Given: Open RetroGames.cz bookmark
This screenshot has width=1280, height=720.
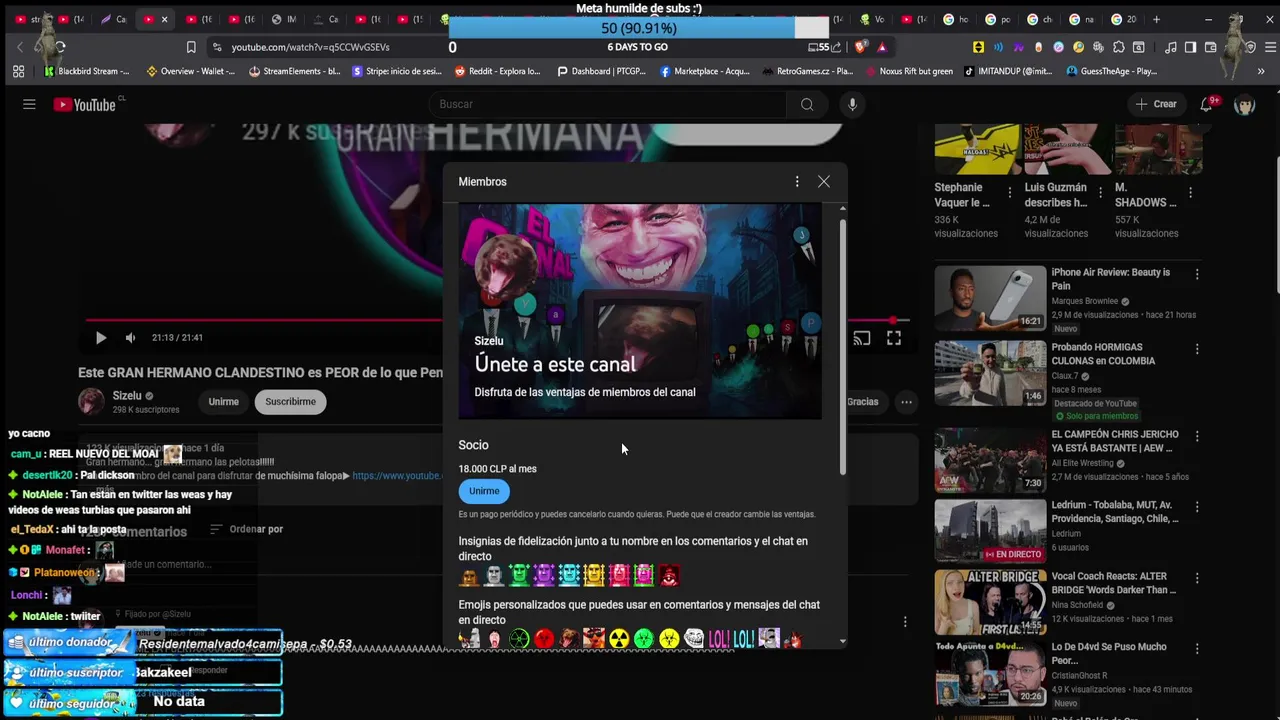Looking at the screenshot, I should [807, 71].
